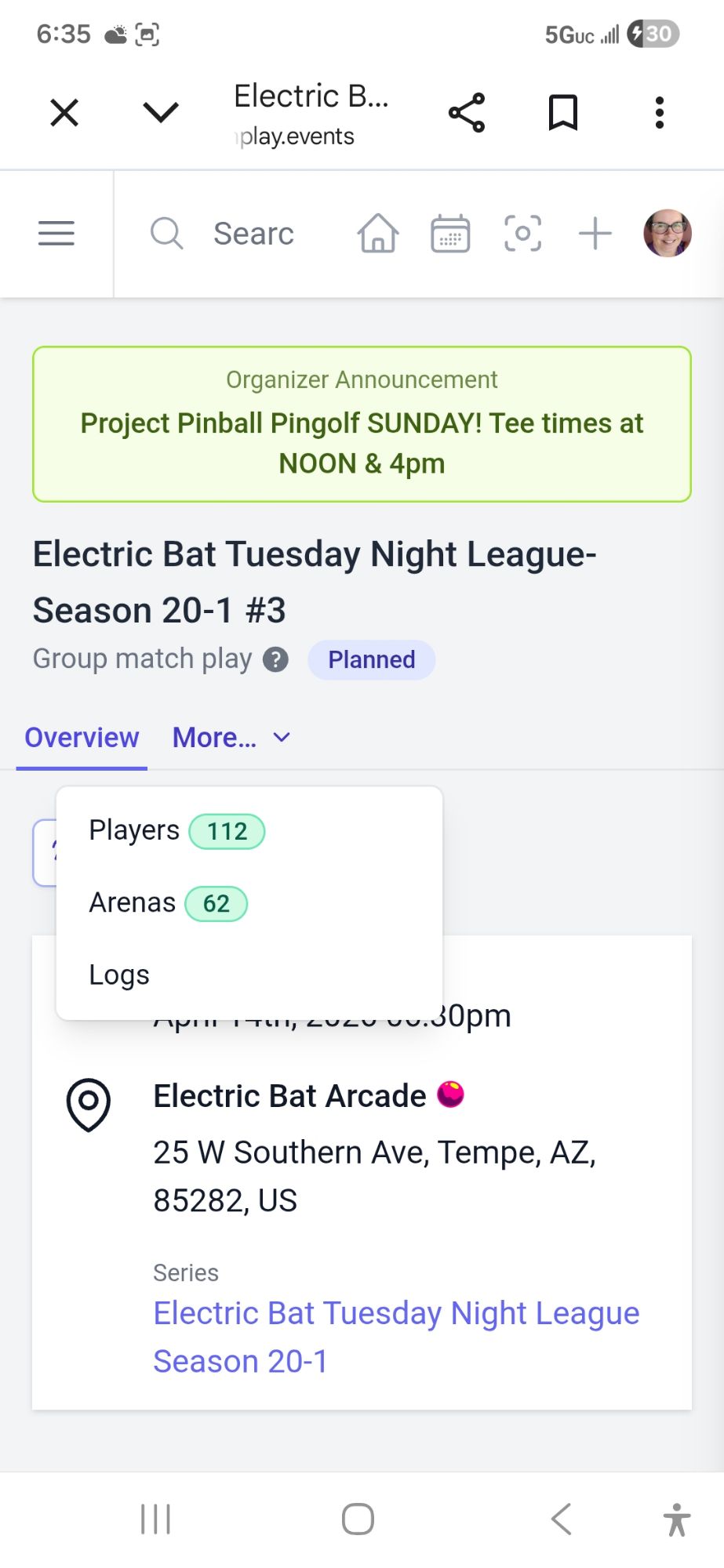Select Logs menu entry
This screenshot has height=1568, width=724.
point(119,975)
